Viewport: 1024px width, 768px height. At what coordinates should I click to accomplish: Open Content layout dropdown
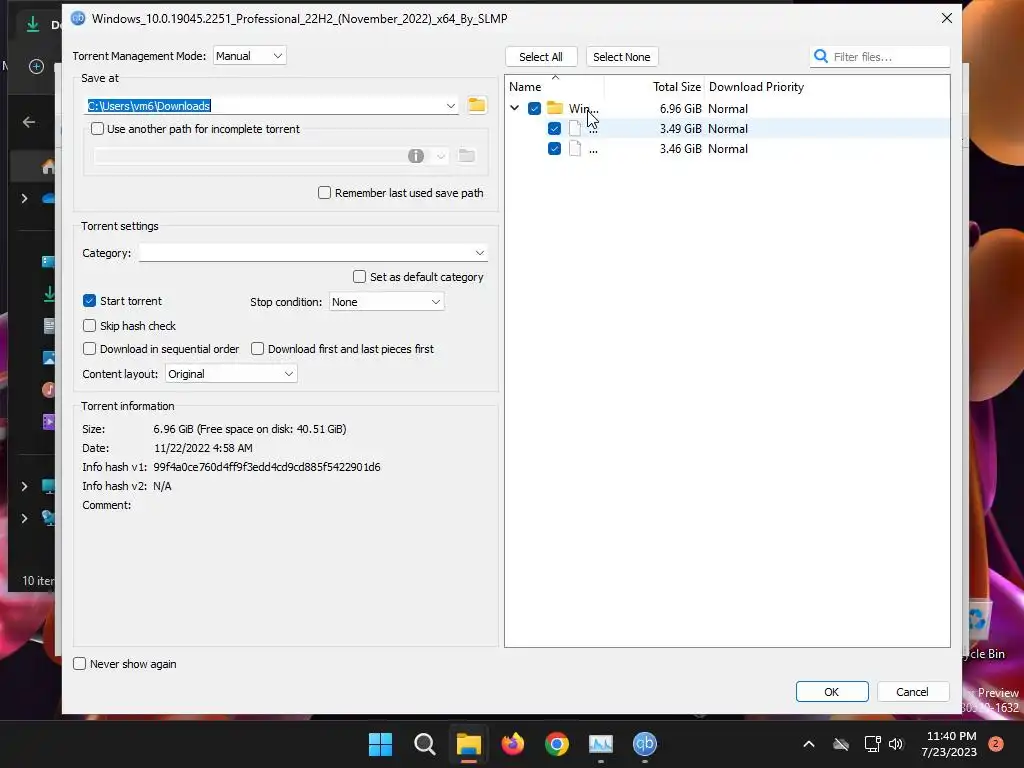(231, 374)
